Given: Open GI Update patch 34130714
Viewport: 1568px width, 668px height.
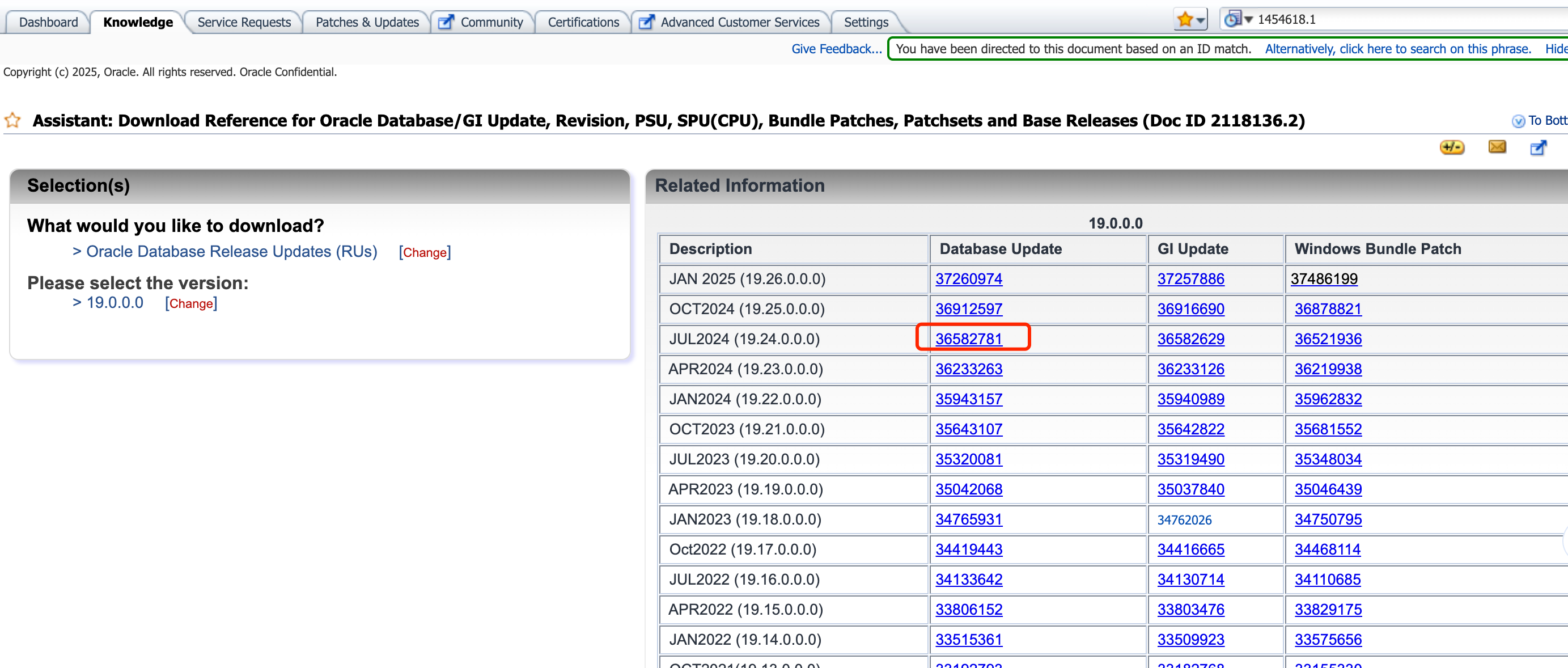Looking at the screenshot, I should tap(1190, 579).
